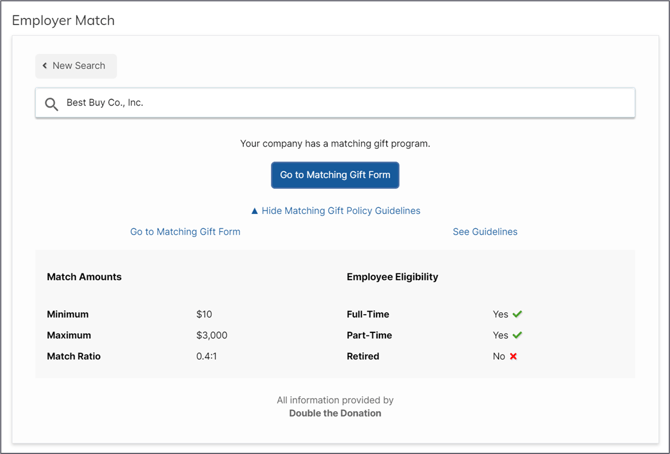
Task: Click 'Your company has a matching gift program' text
Action: (335, 144)
